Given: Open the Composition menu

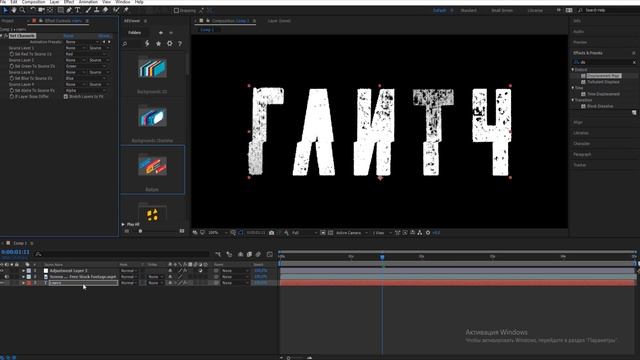Looking at the screenshot, I should 33,2.
